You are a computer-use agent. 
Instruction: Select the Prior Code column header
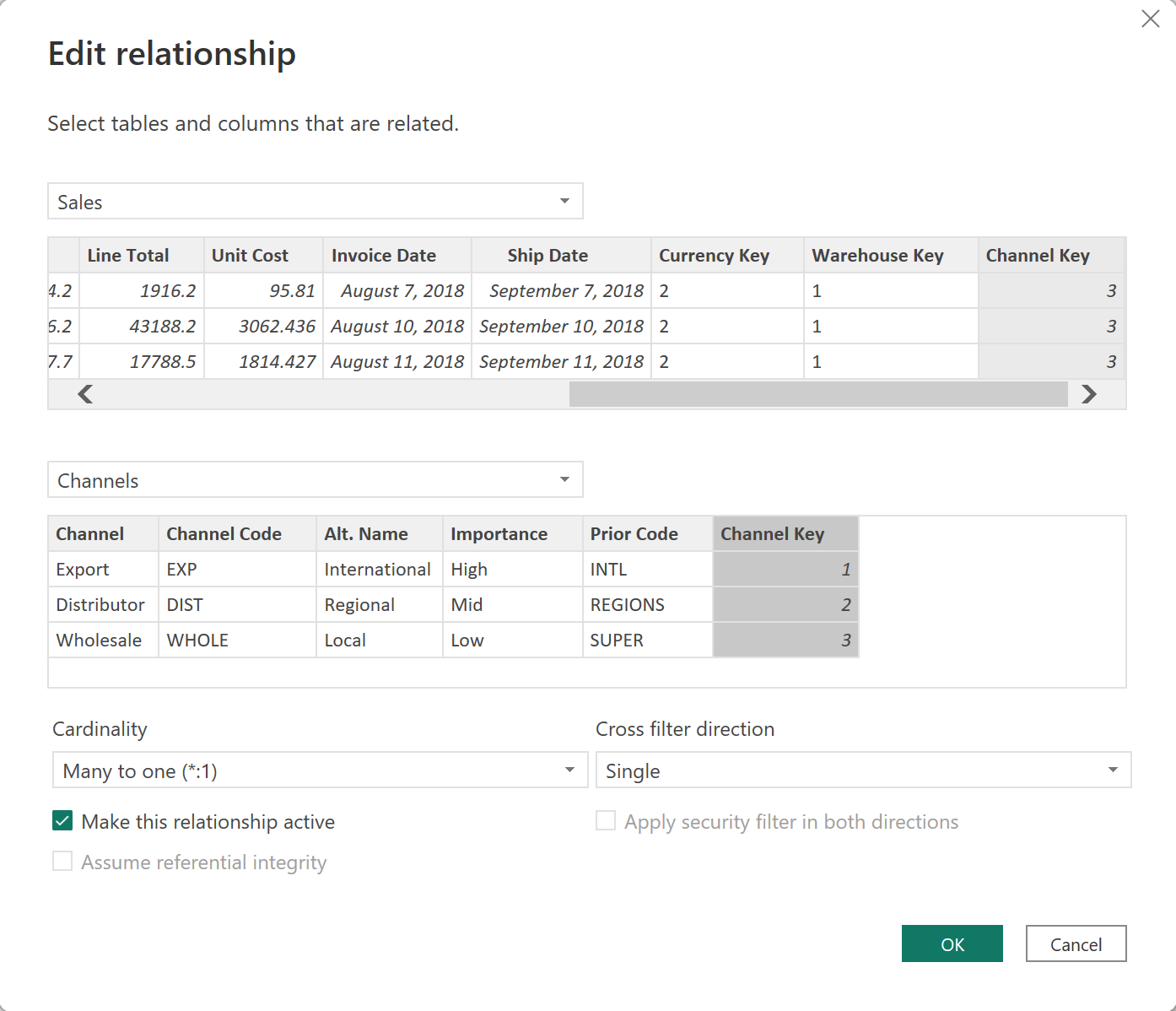pos(647,534)
